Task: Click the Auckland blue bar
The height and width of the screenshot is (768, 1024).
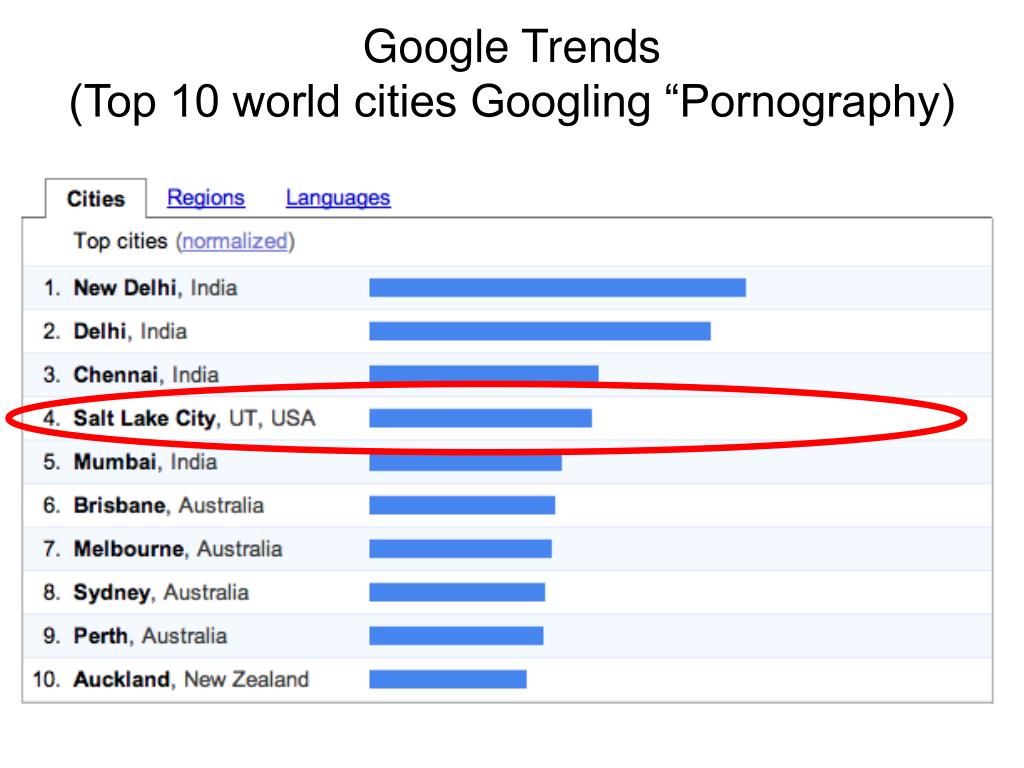Action: click(x=447, y=679)
